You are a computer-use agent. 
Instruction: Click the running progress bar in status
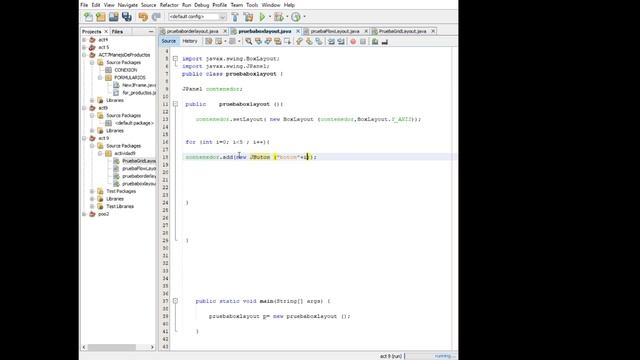pyautogui.click(x=430, y=356)
